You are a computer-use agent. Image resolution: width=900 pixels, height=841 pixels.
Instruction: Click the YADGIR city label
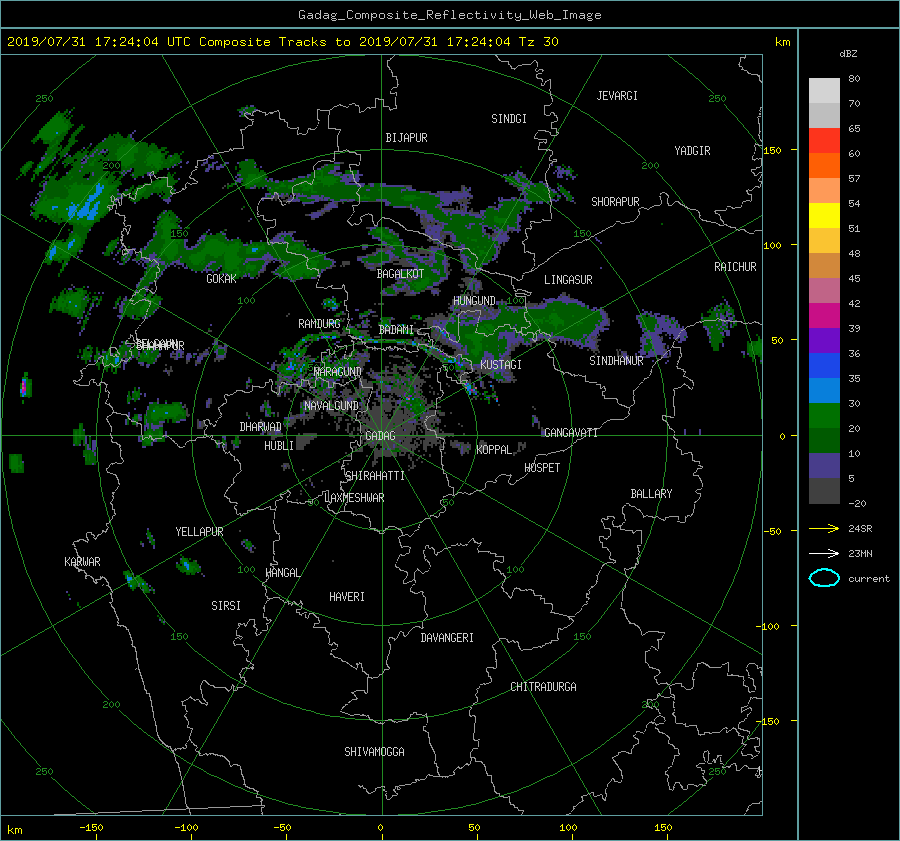point(692,151)
